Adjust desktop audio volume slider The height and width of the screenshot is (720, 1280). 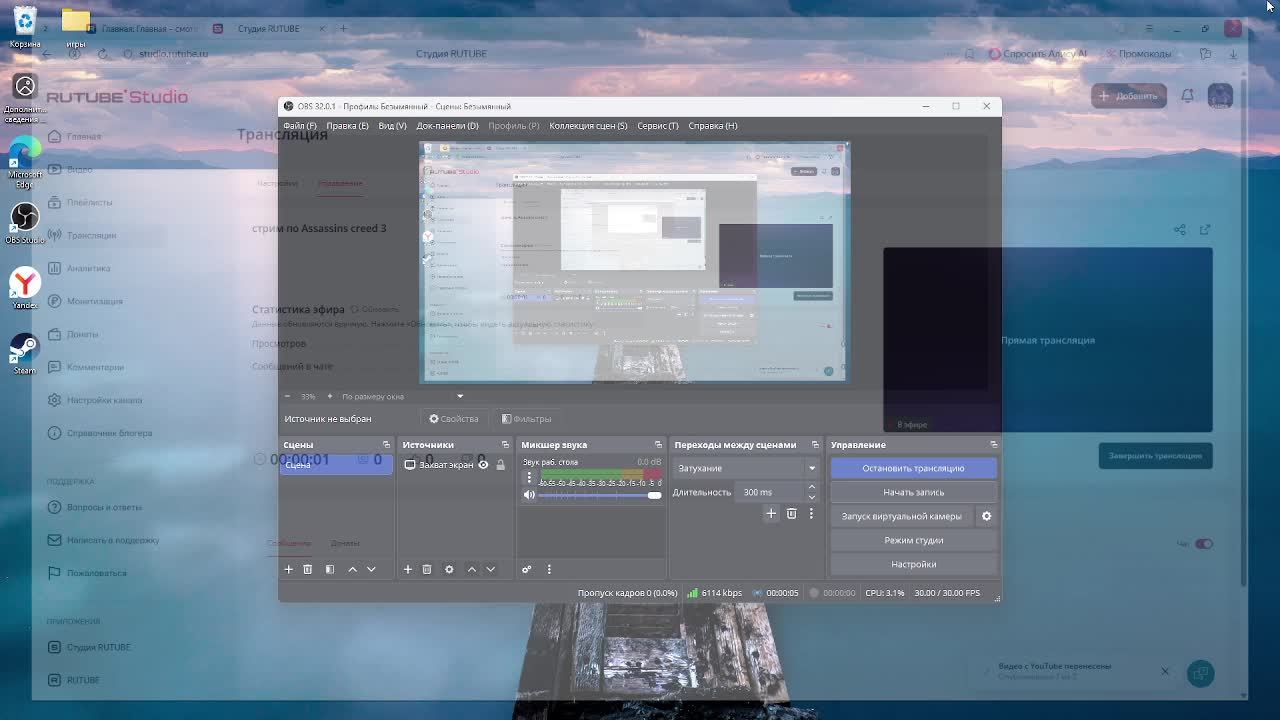click(x=653, y=495)
